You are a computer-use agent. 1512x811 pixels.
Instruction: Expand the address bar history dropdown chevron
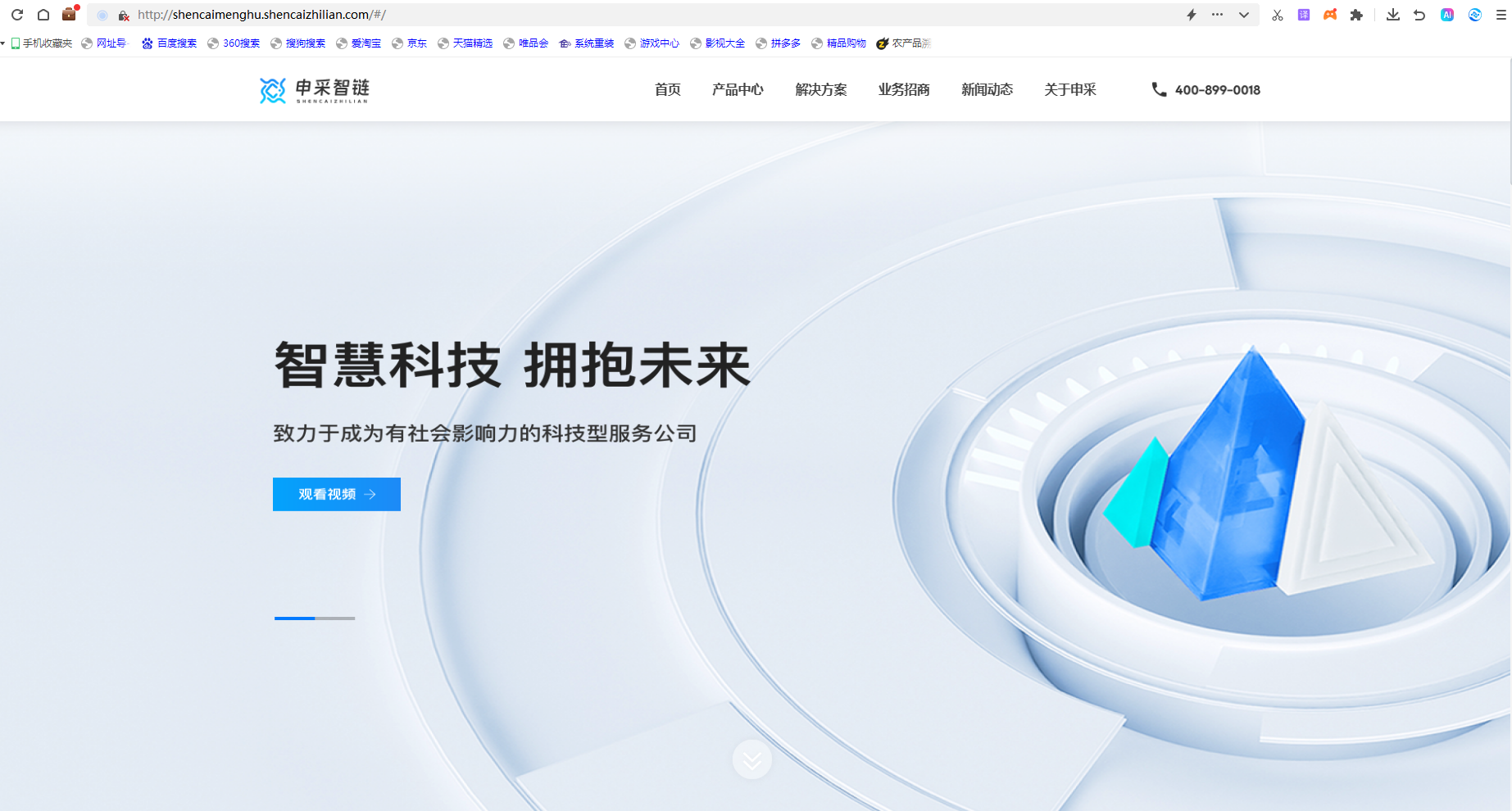click(x=1244, y=15)
